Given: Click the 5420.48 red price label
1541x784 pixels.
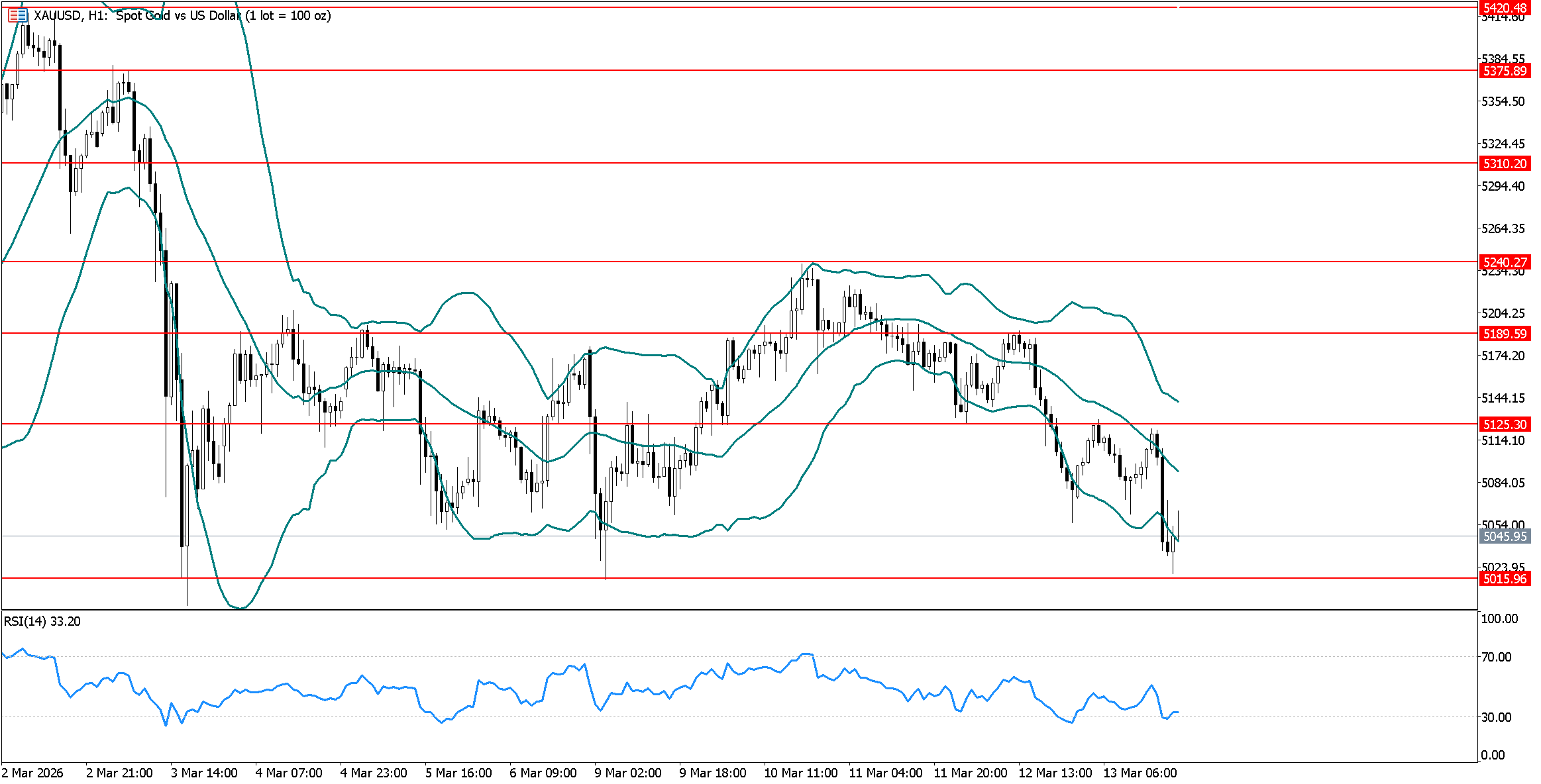Looking at the screenshot, I should (x=1505, y=7).
